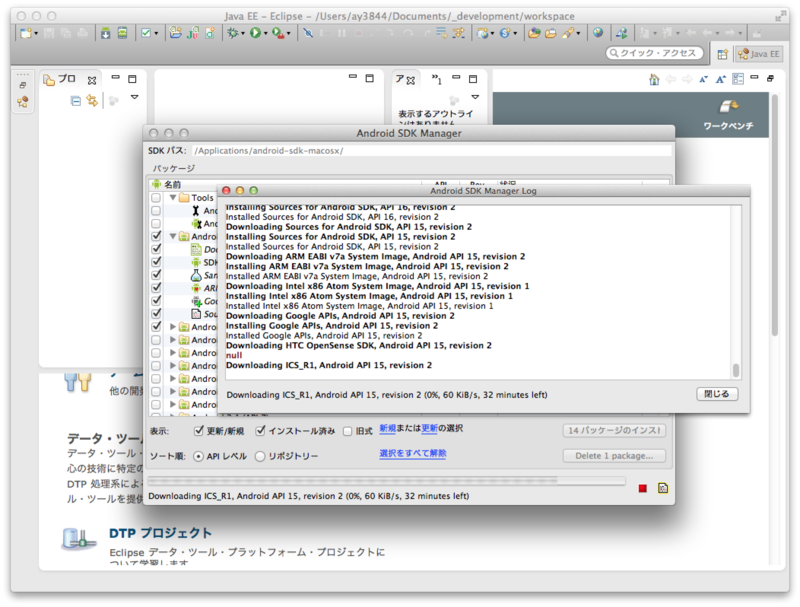This screenshot has width=800, height=607.
Task: Click the green Run button icon
Action: [255, 33]
